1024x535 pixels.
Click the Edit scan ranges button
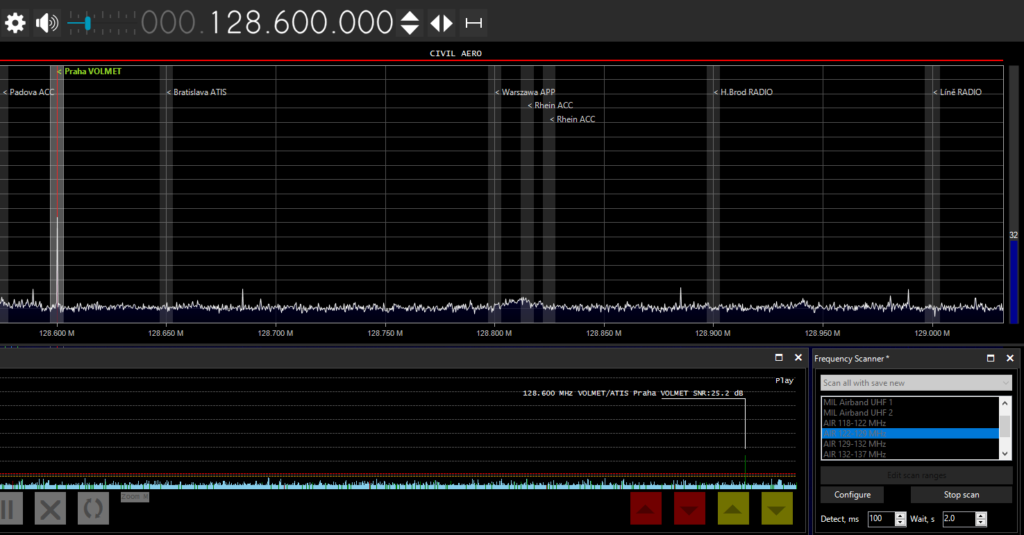click(916, 475)
